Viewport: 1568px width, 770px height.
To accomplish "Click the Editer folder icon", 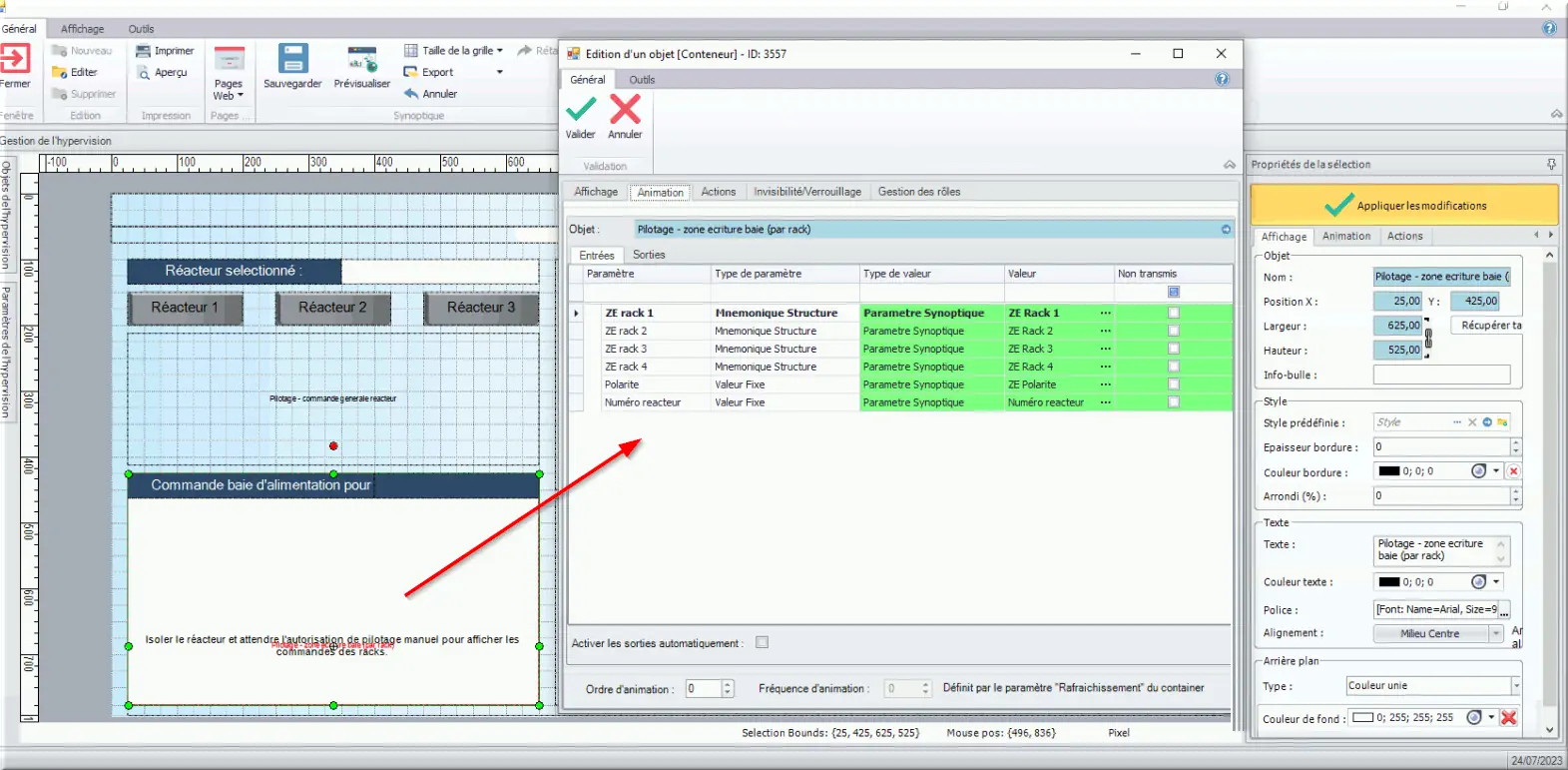I will tap(59, 72).
